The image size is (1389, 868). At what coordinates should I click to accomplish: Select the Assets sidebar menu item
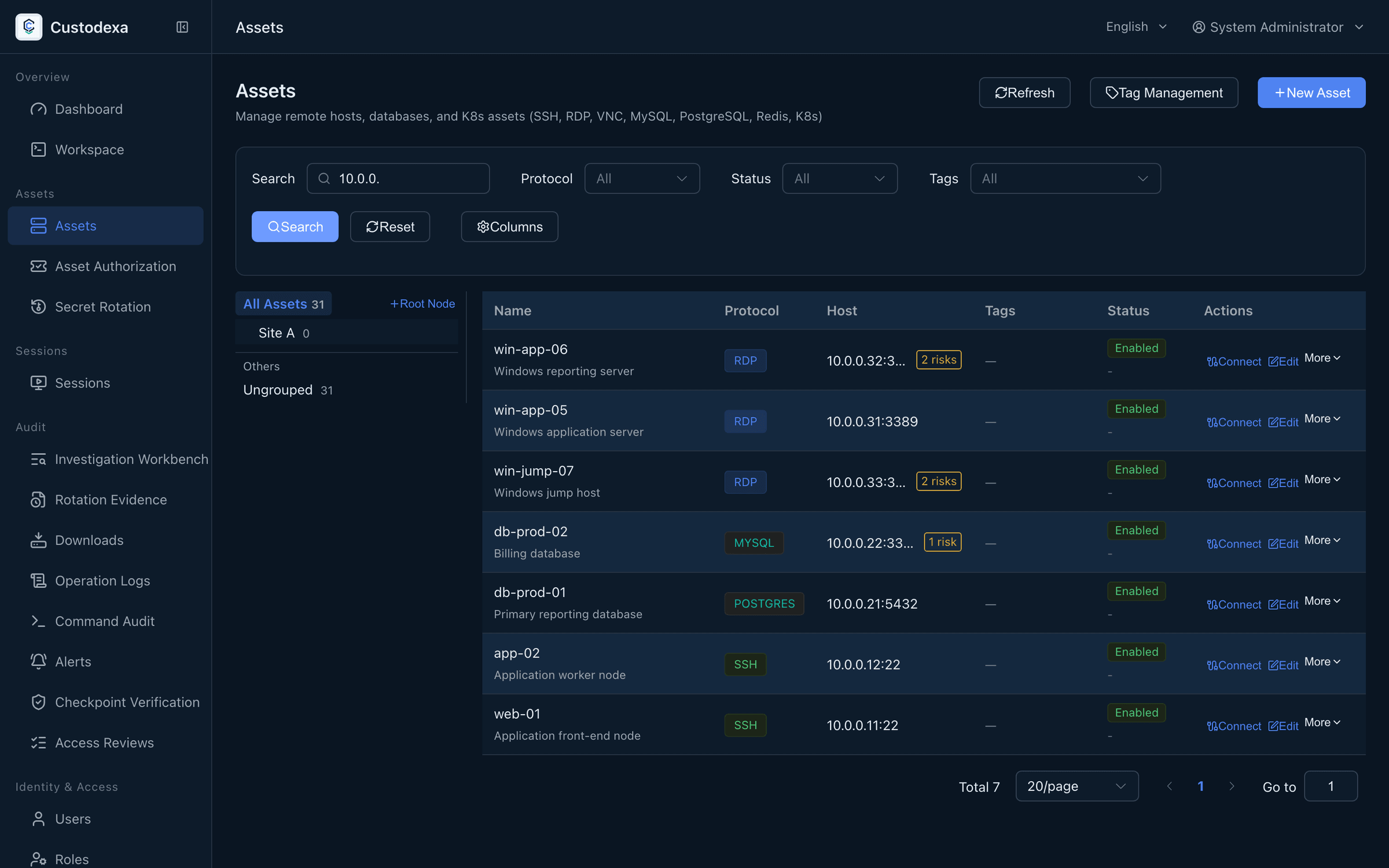point(105,226)
